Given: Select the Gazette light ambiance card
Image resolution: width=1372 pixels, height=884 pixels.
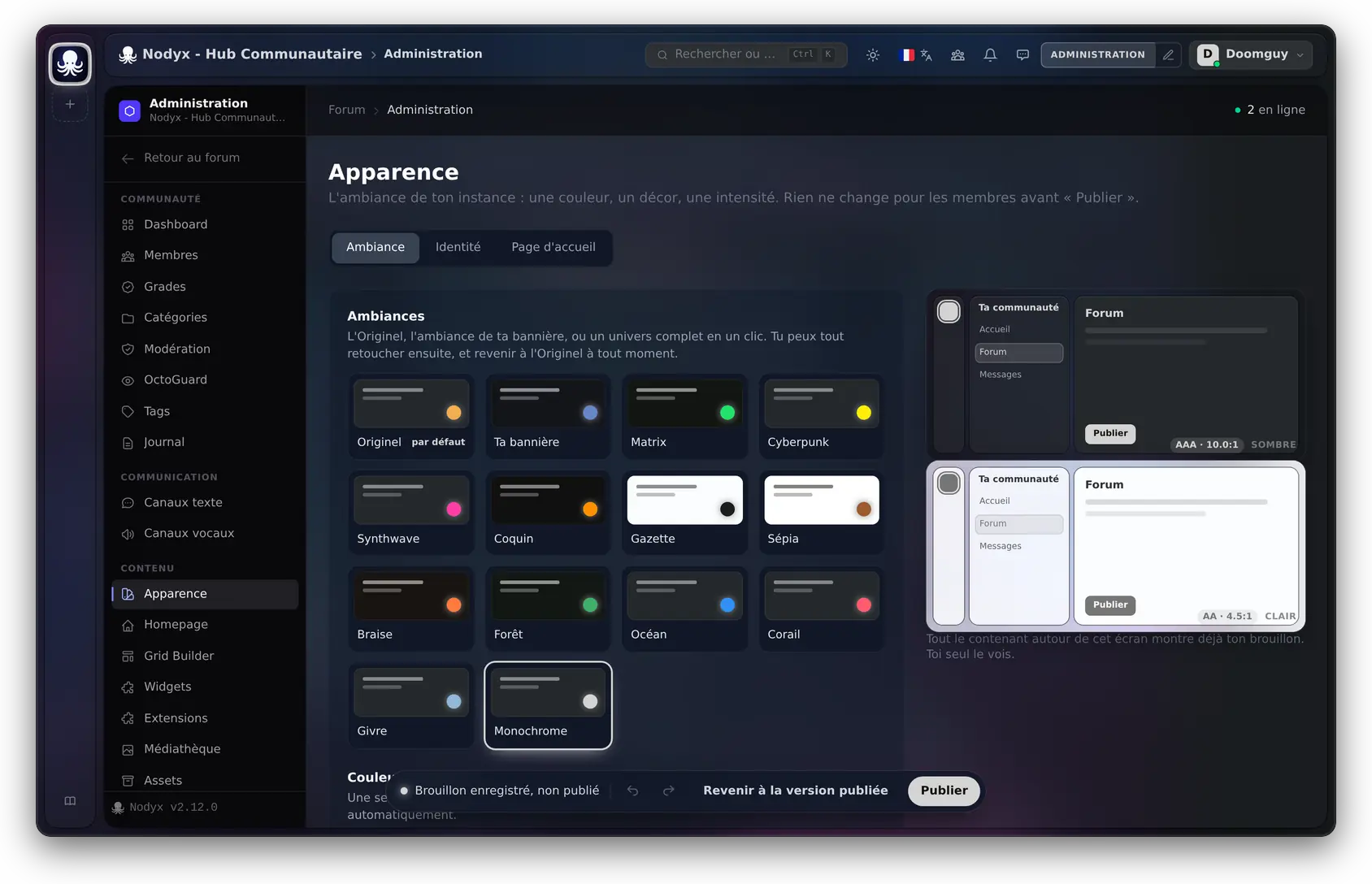Looking at the screenshot, I should click(x=684, y=513).
